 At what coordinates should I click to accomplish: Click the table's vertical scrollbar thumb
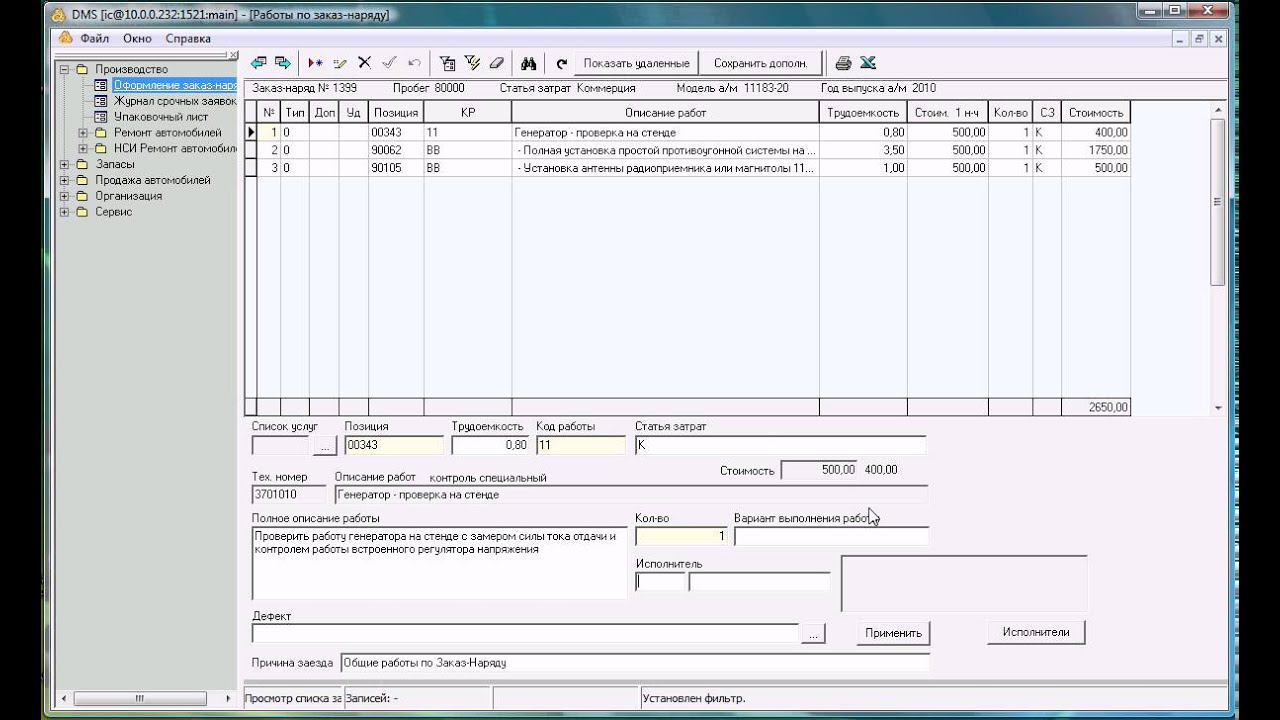pos(1217,201)
